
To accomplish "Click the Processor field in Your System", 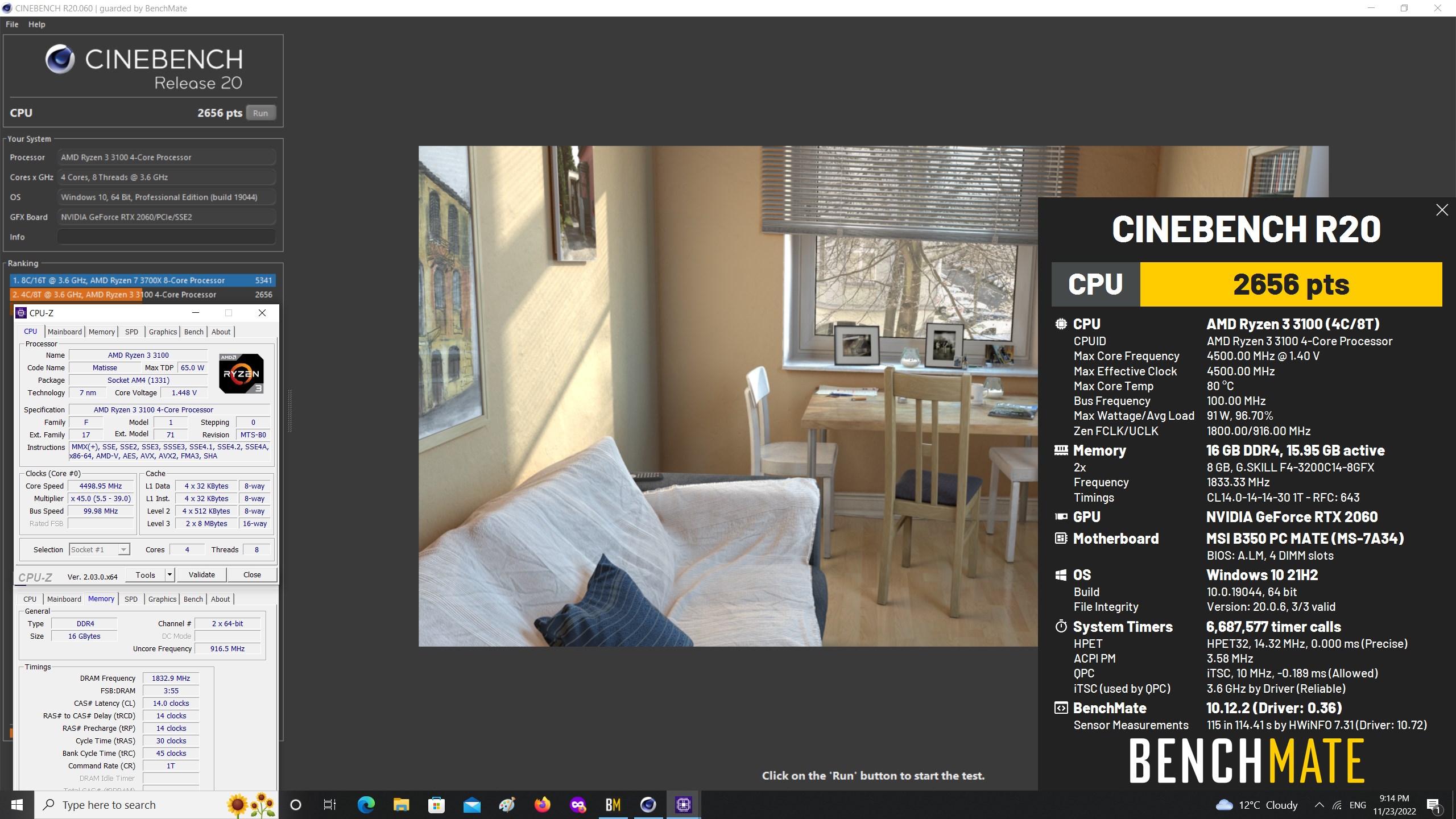I will 167,158.
